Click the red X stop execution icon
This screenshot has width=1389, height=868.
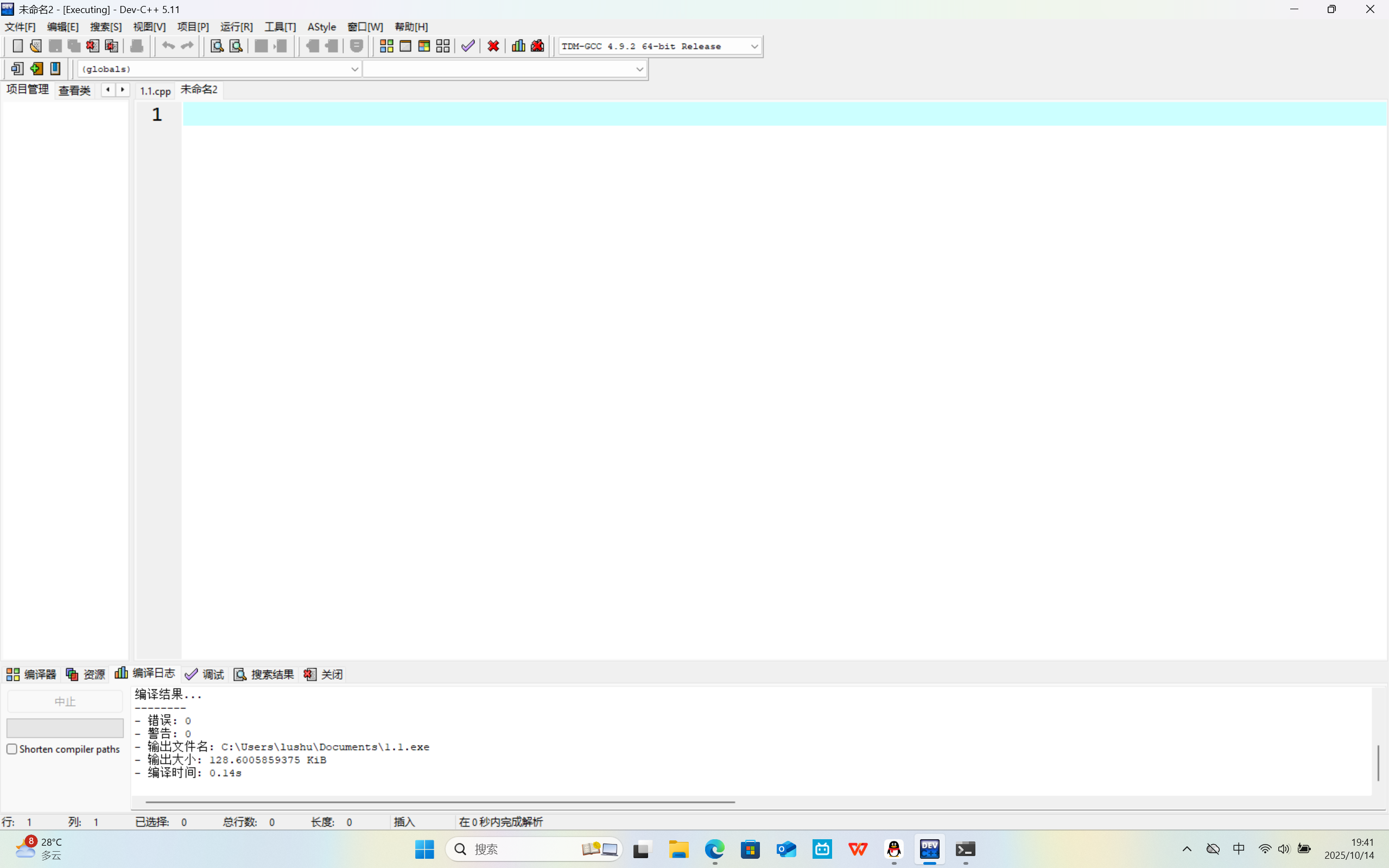[x=493, y=46]
